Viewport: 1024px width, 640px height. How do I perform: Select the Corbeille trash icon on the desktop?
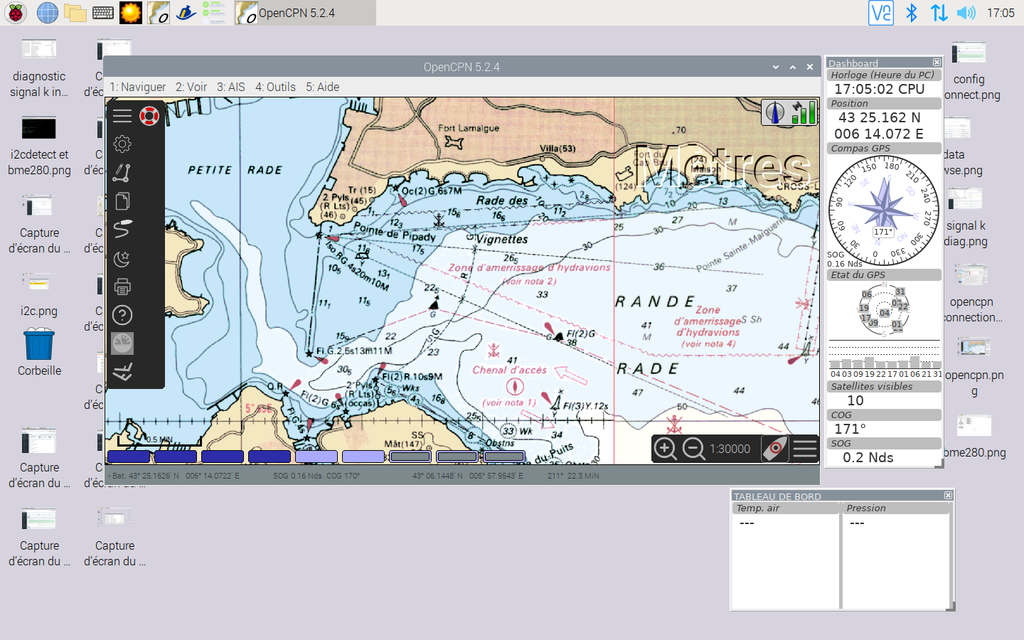point(39,353)
